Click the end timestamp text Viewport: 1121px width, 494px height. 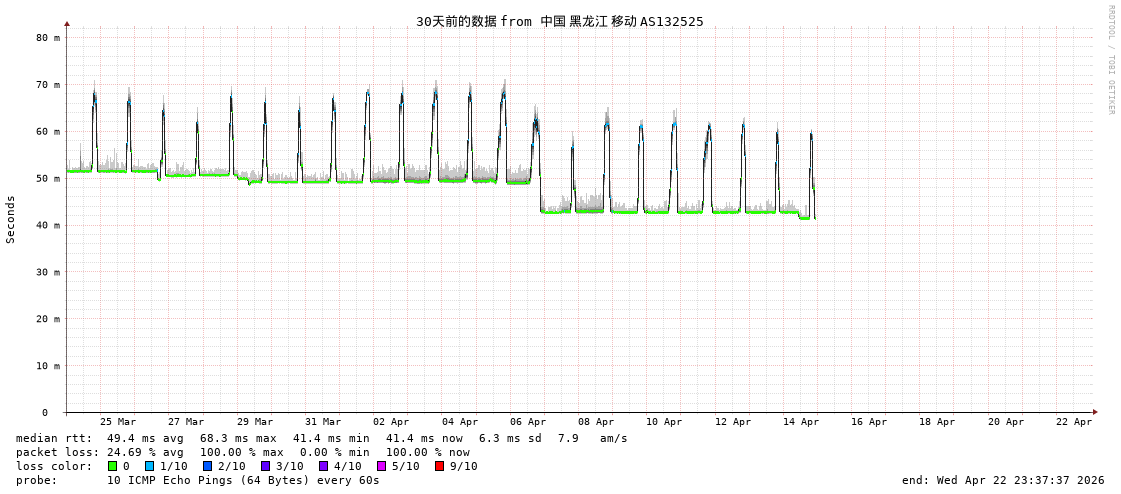[1003, 480]
